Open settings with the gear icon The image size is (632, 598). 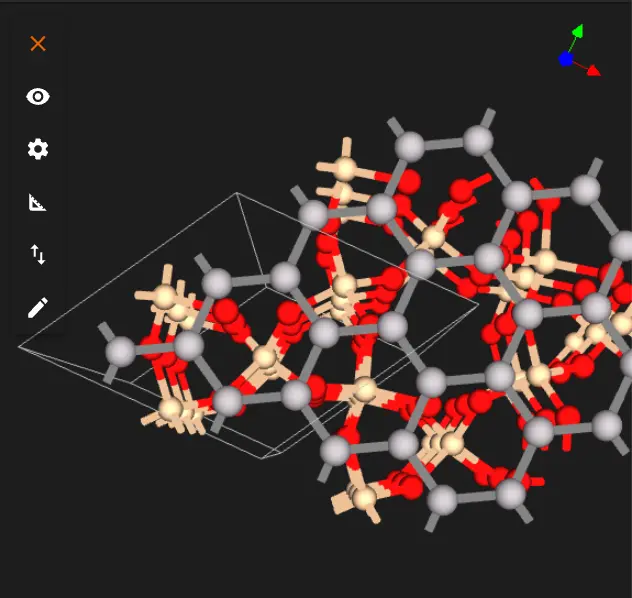[38, 150]
